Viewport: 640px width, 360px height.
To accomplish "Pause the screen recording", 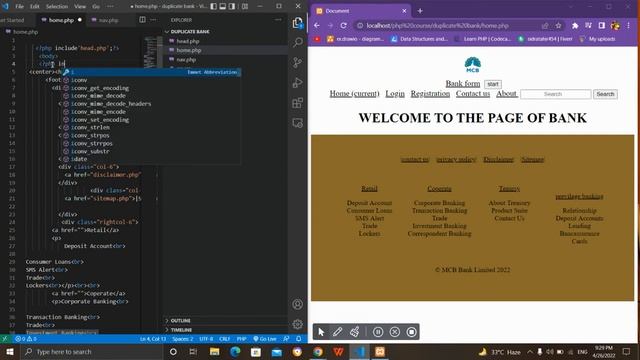I will click(x=378, y=332).
